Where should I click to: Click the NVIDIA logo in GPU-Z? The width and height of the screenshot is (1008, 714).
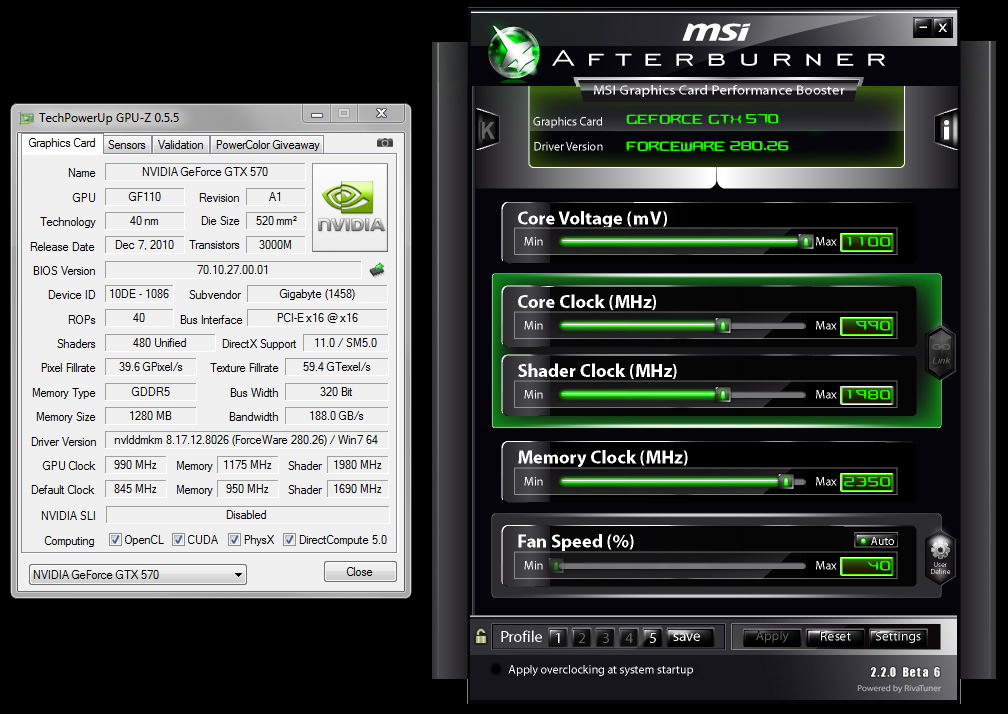coord(350,207)
